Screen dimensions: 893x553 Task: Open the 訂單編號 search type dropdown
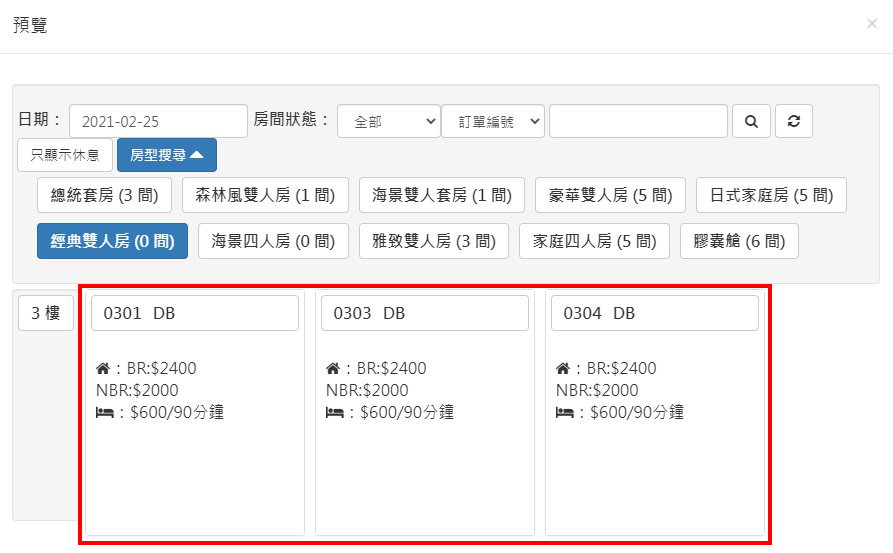coord(493,121)
